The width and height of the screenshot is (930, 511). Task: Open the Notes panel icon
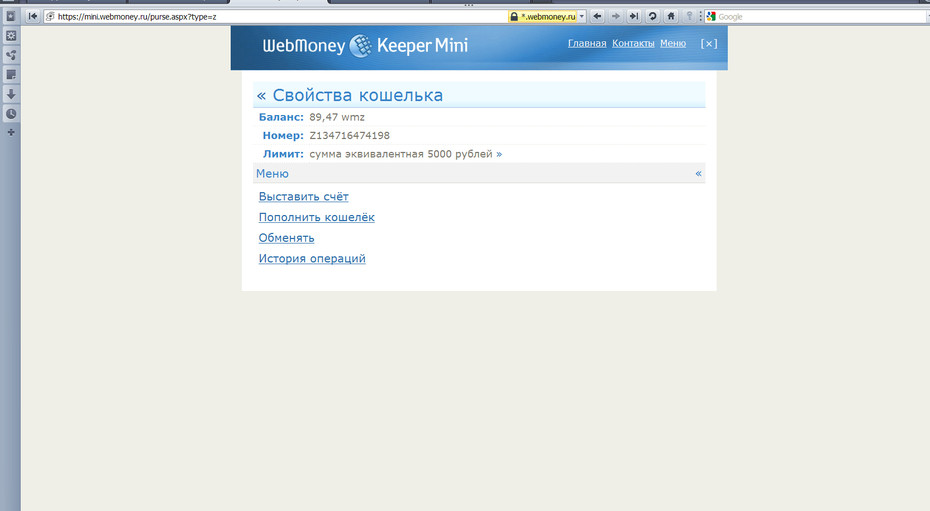tap(11, 75)
